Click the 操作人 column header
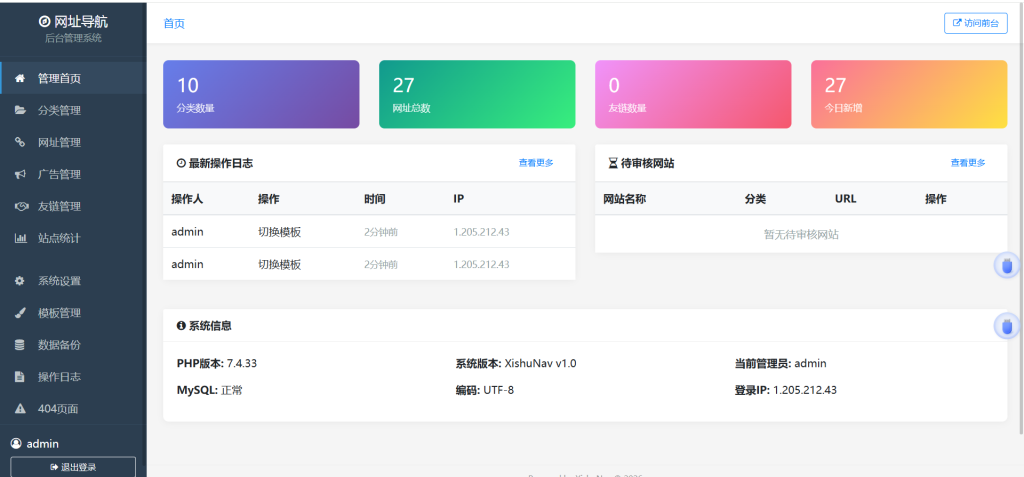The width and height of the screenshot is (1024, 477). (187, 199)
